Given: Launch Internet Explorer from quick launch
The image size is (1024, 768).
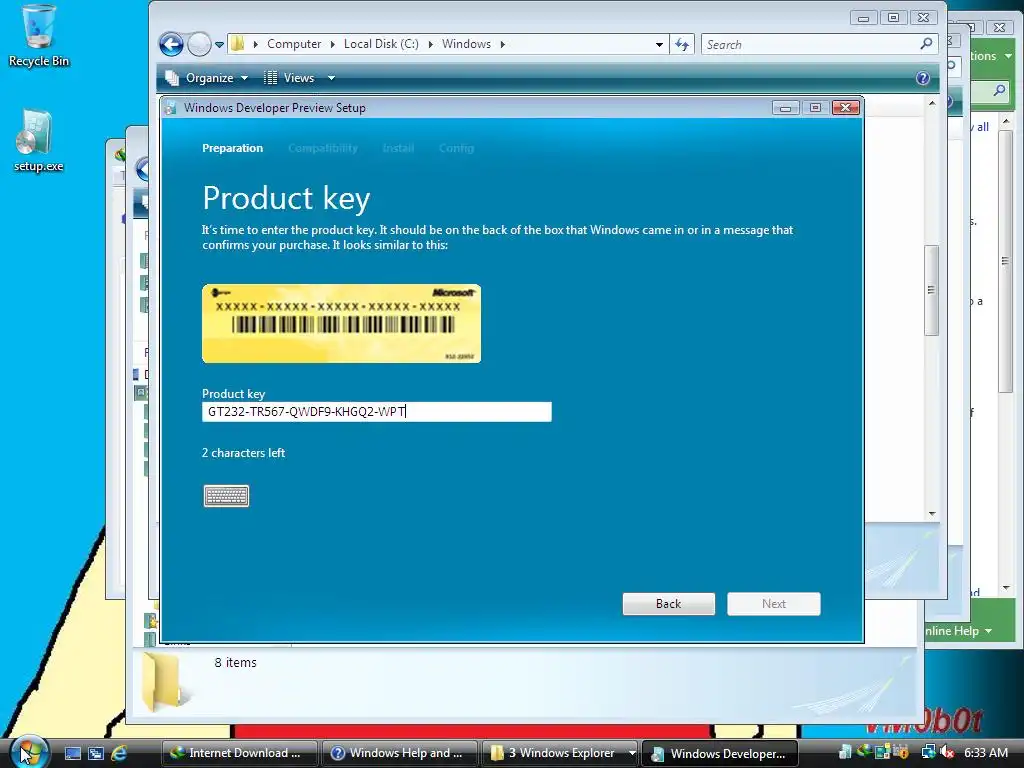Looking at the screenshot, I should 120,753.
